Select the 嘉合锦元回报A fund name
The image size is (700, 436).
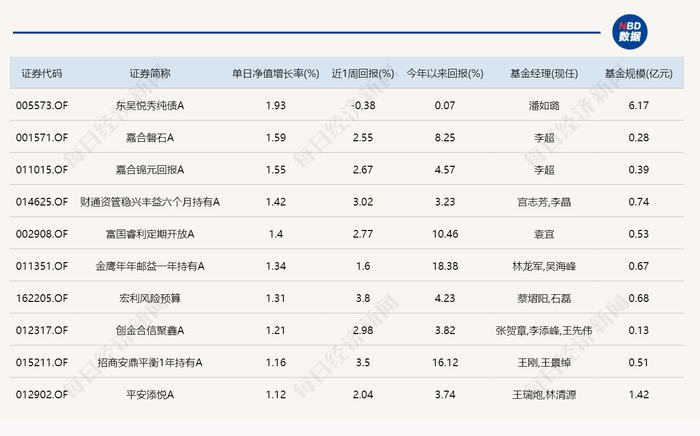point(150,170)
